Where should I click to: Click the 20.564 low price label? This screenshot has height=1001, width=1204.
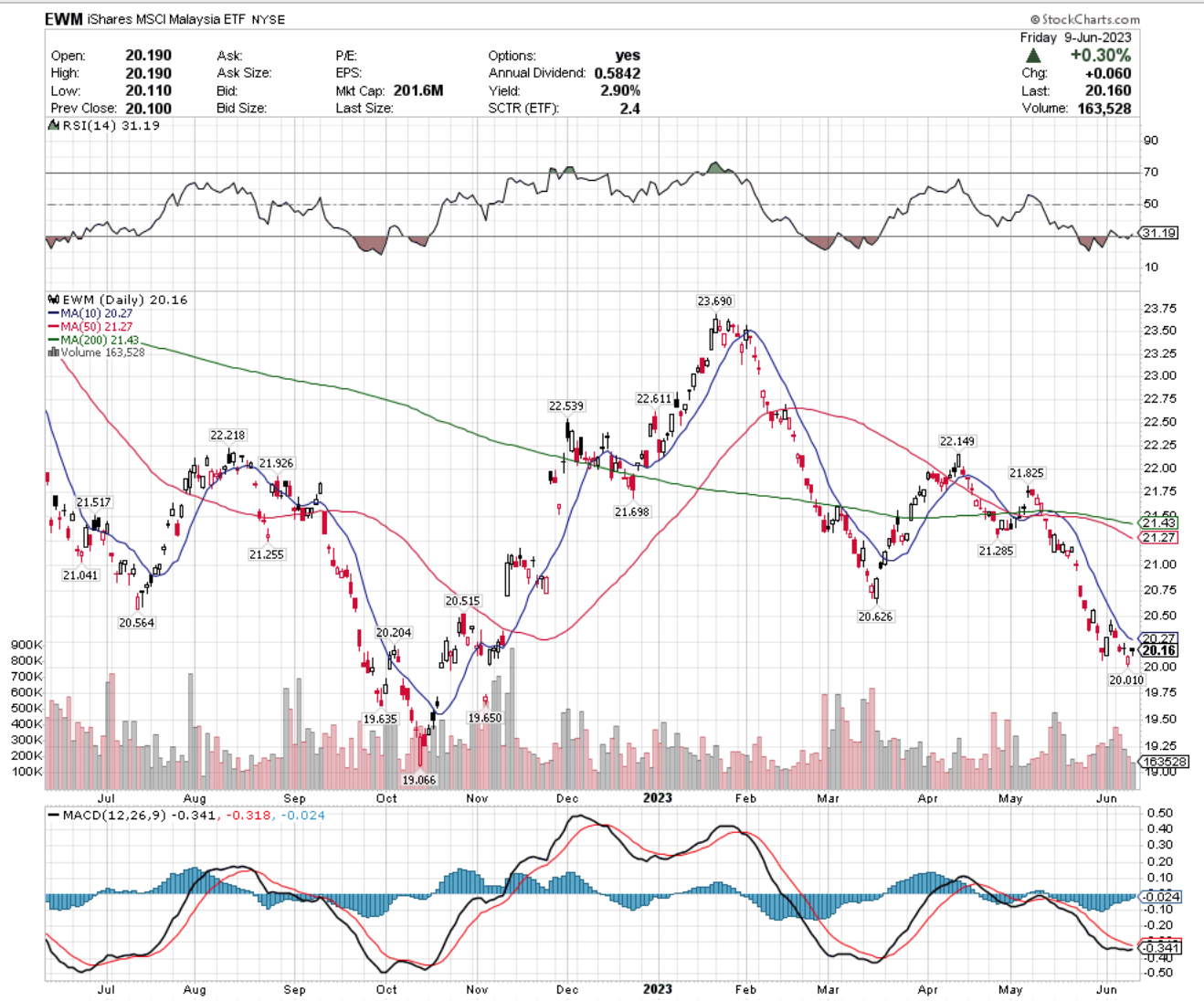pyautogui.click(x=136, y=622)
